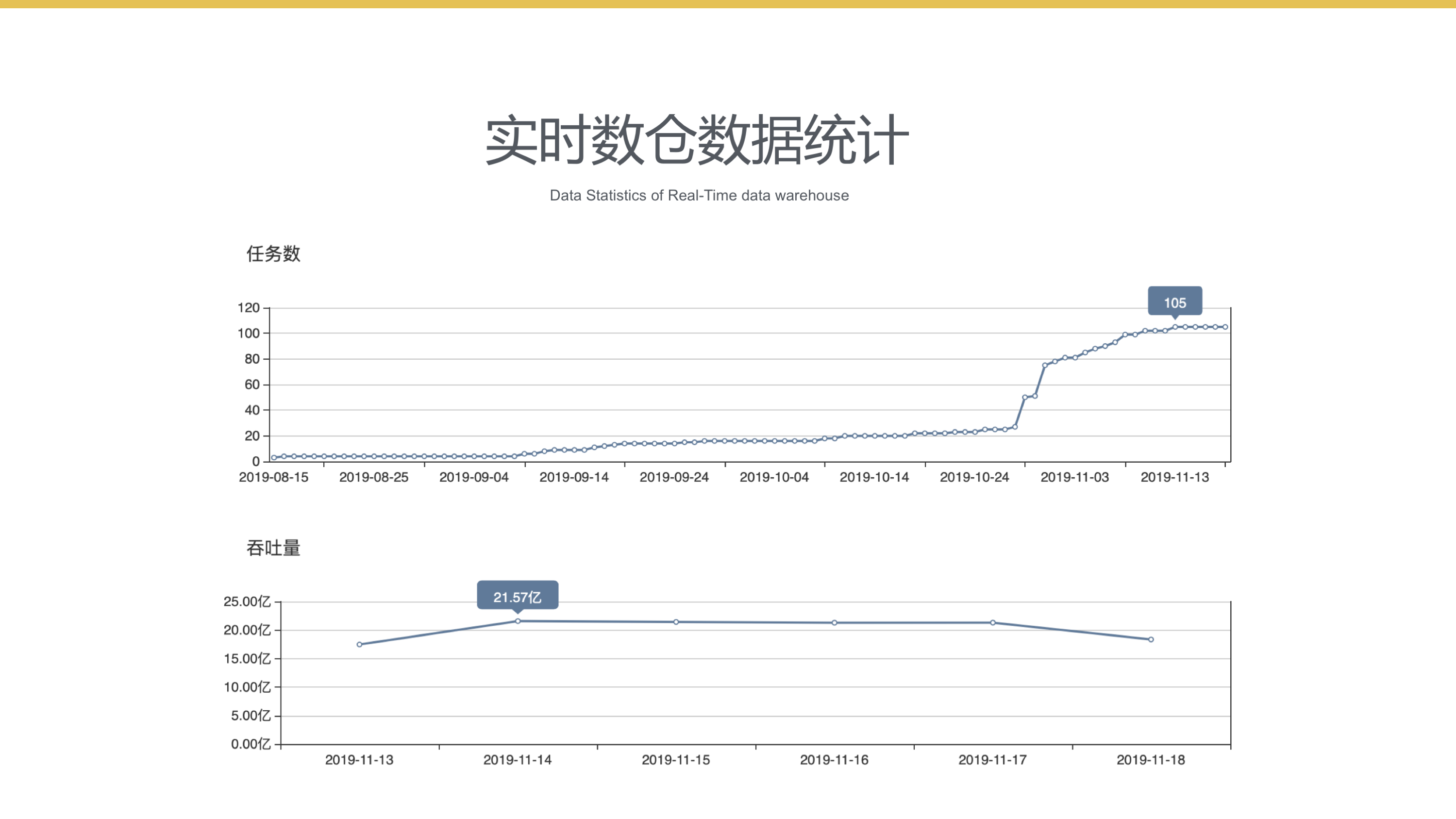
Task: Click the 2019-11-13 axis label in task chart
Action: (1174, 477)
